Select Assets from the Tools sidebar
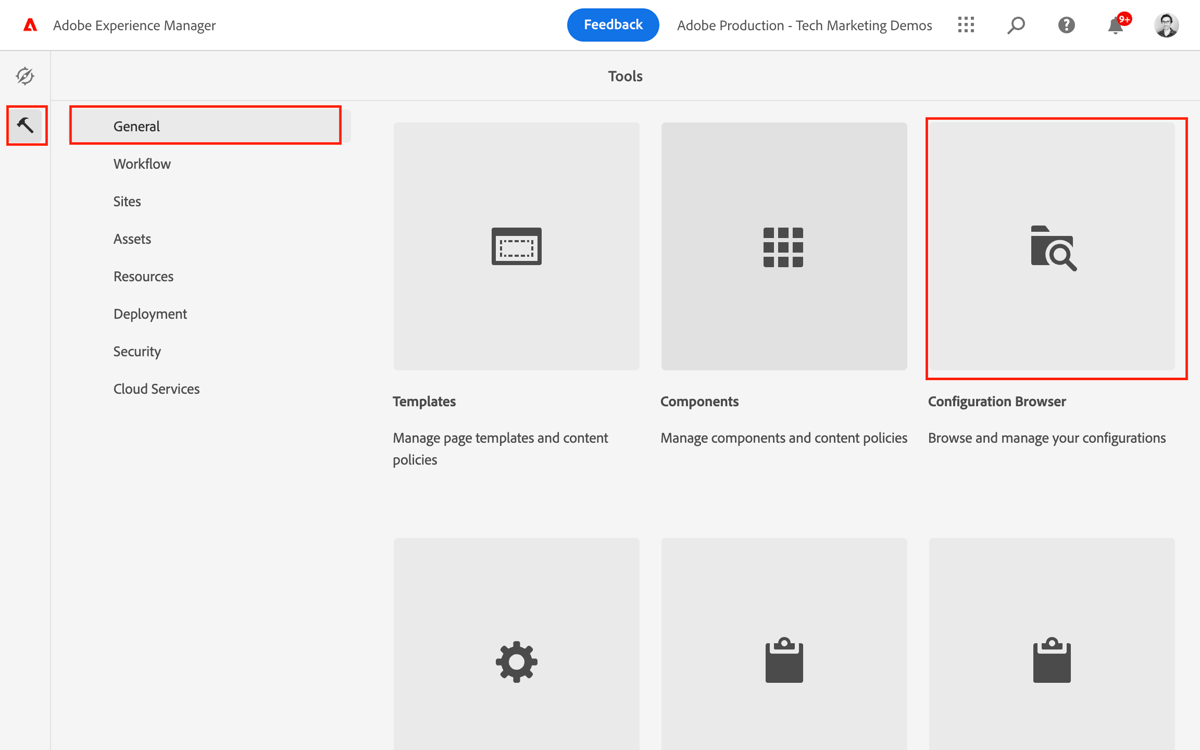 132,238
